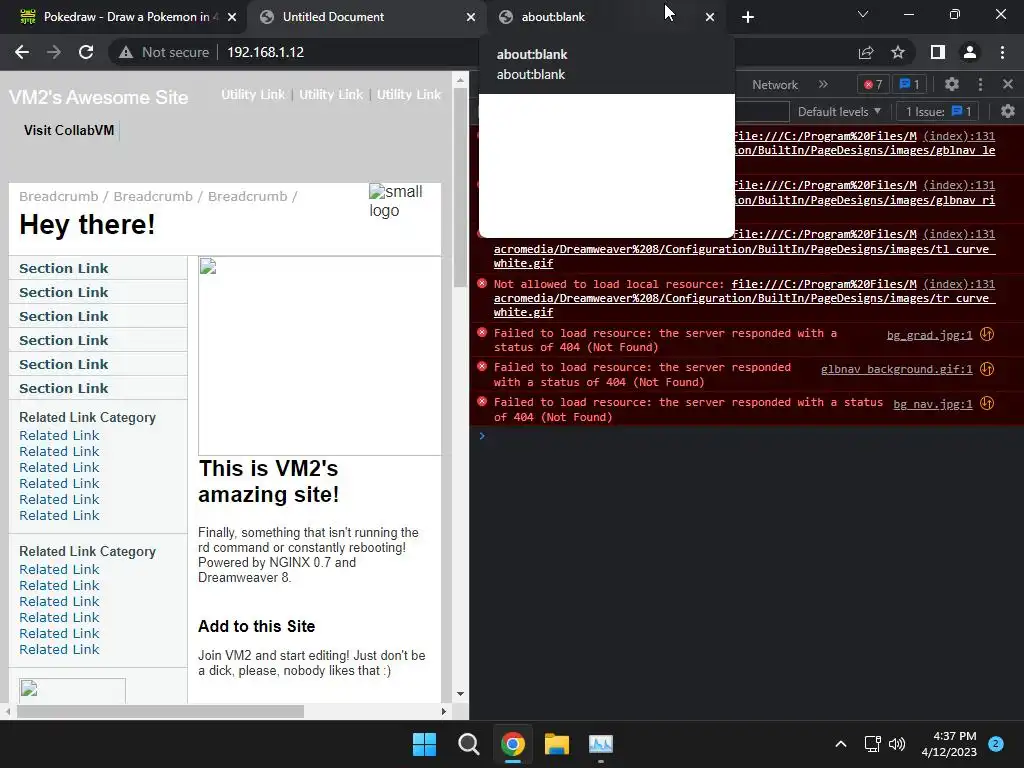
Task: Open the bg_nav.jpg:1 source link
Action: click(x=933, y=404)
